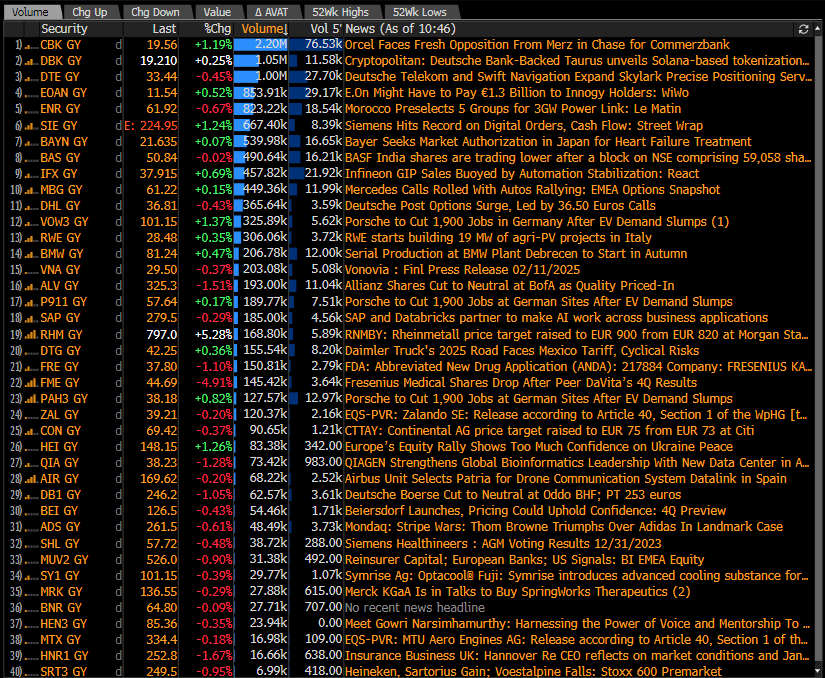Viewport: 825px width, 678px height.
Task: Switch to the Chg Up tab
Action: click(89, 12)
